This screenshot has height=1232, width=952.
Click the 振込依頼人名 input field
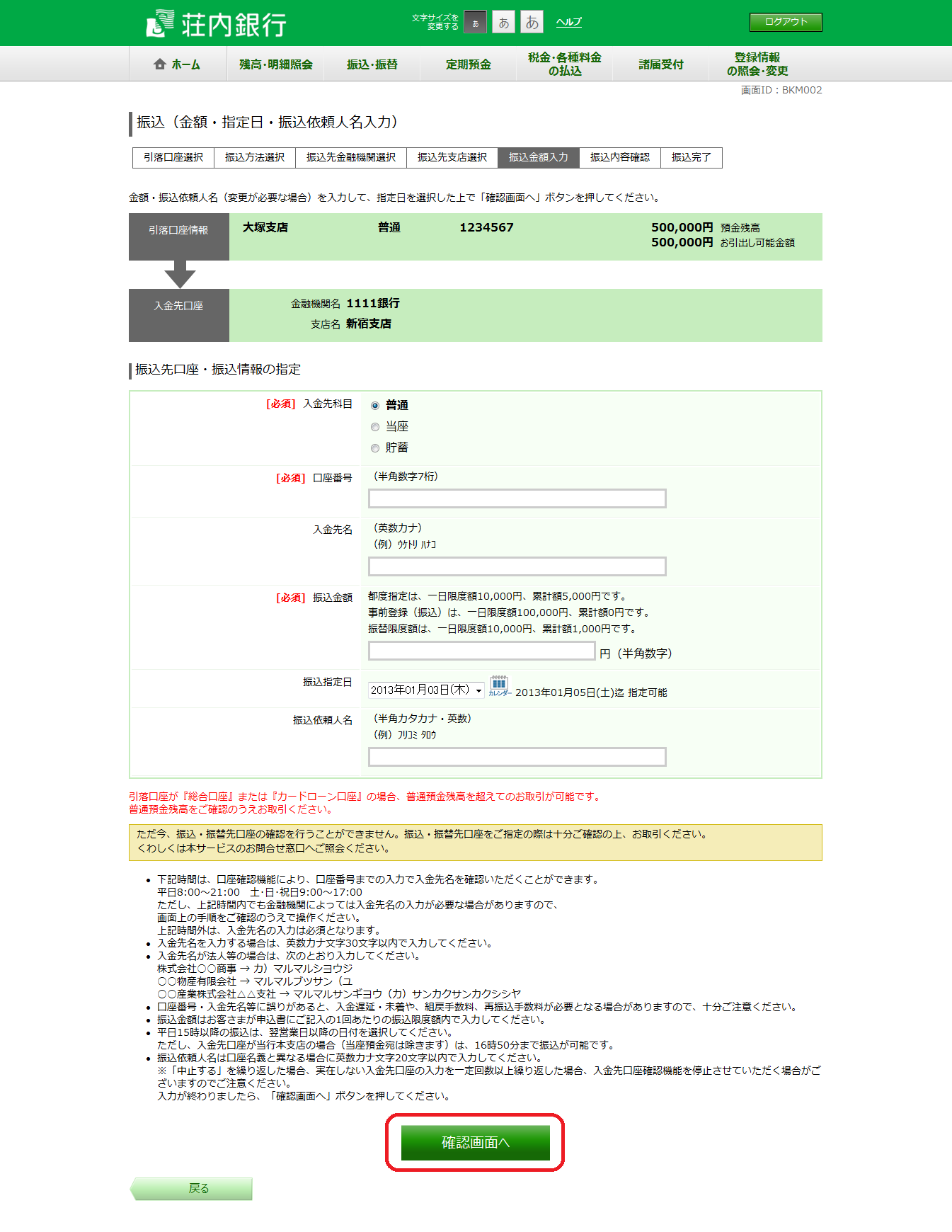517,757
